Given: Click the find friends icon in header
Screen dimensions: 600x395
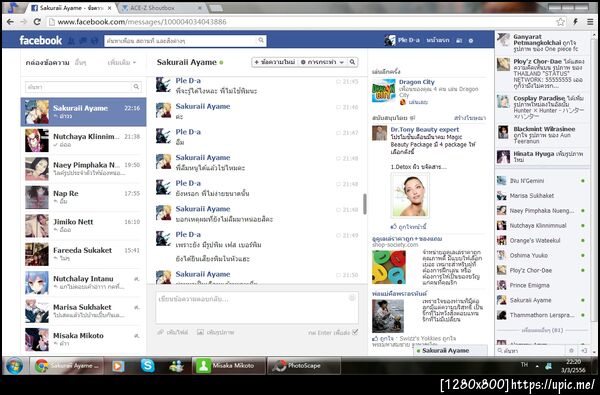Looking at the screenshot, I should [459, 40].
